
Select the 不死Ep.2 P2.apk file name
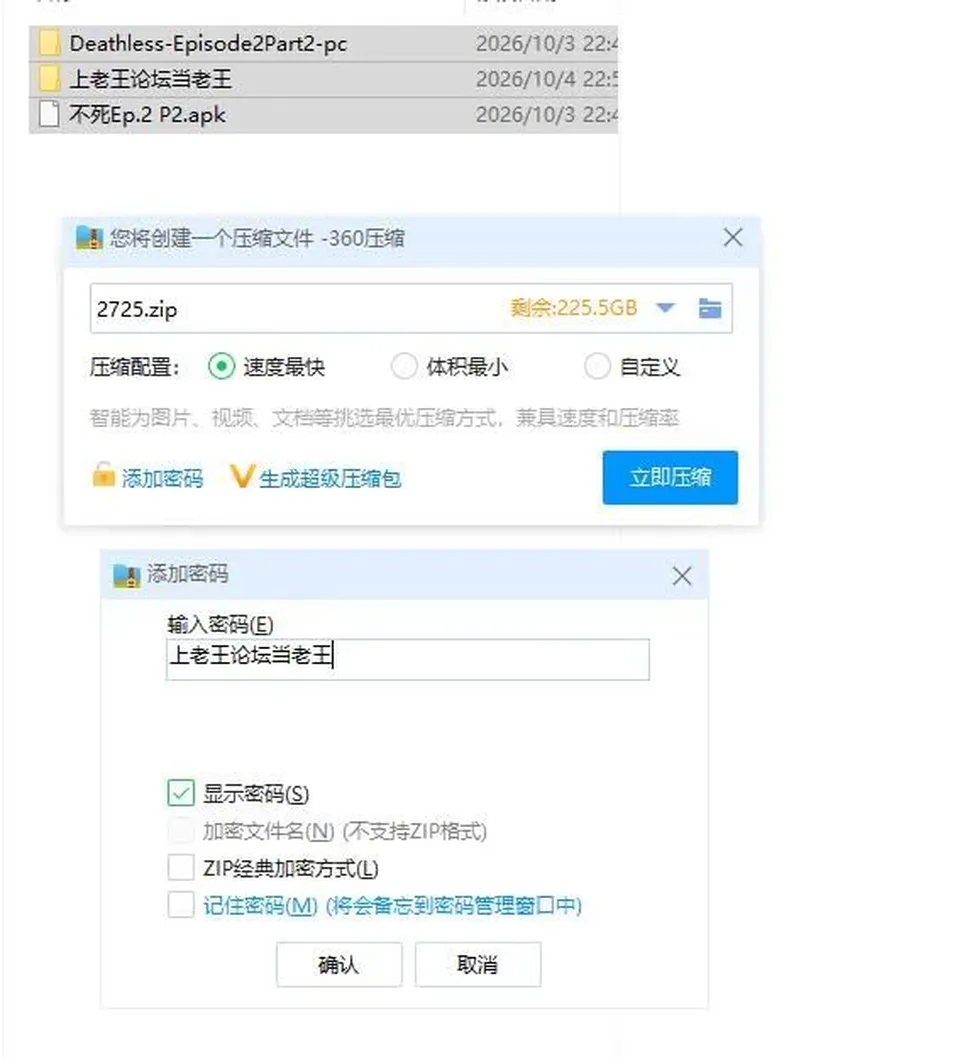coord(147,115)
